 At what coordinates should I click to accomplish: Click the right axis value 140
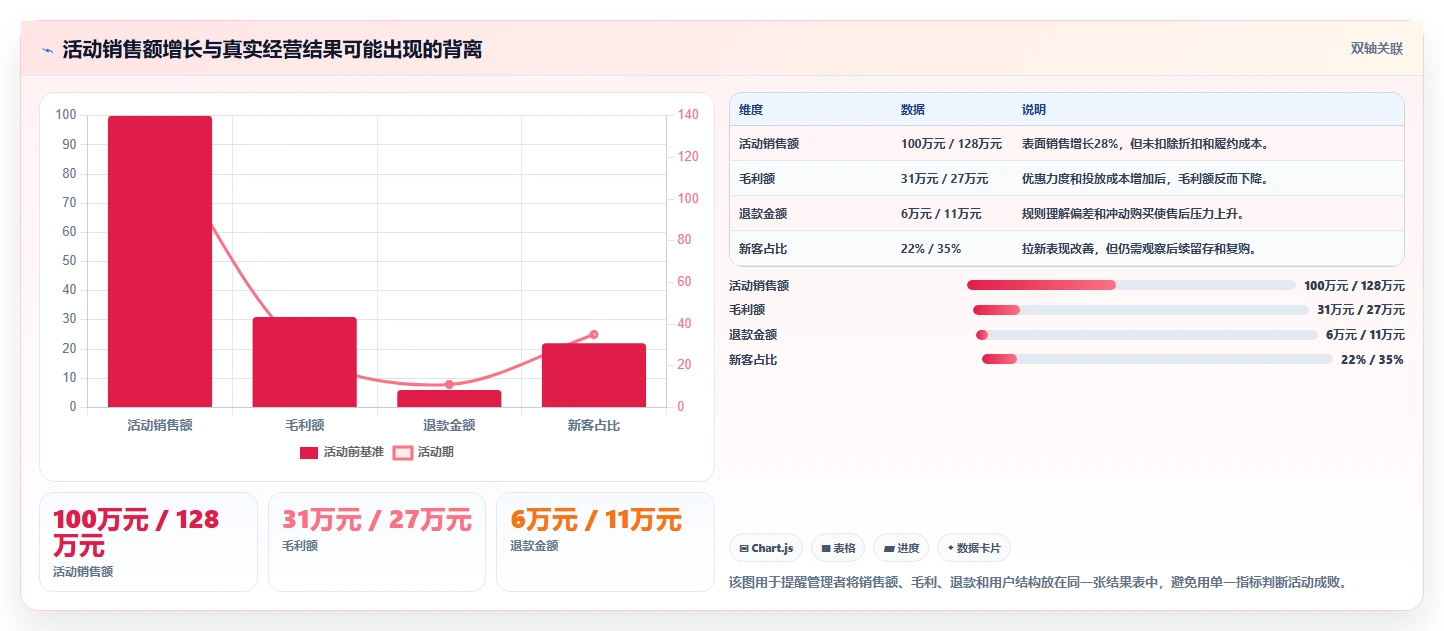688,115
